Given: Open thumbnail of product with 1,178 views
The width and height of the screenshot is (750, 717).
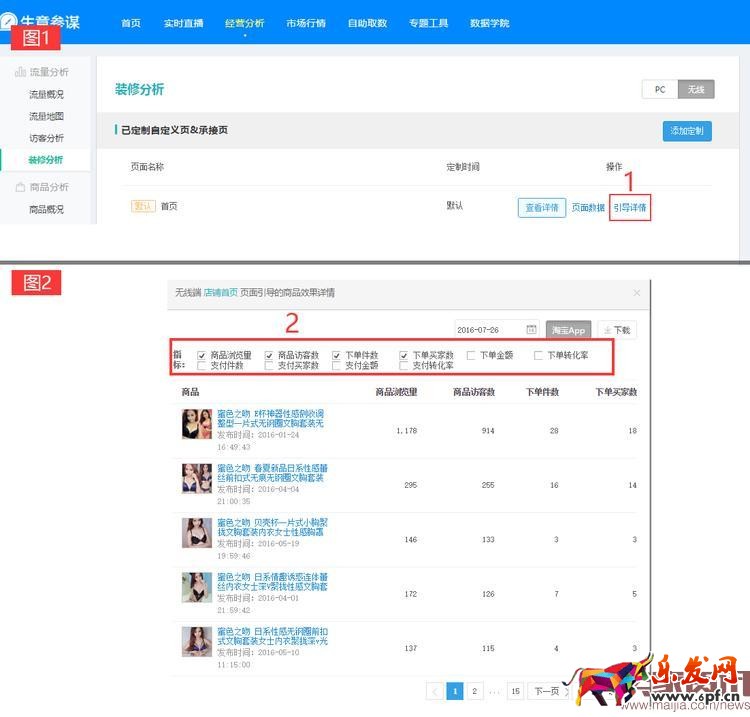Looking at the screenshot, I should (x=197, y=424).
